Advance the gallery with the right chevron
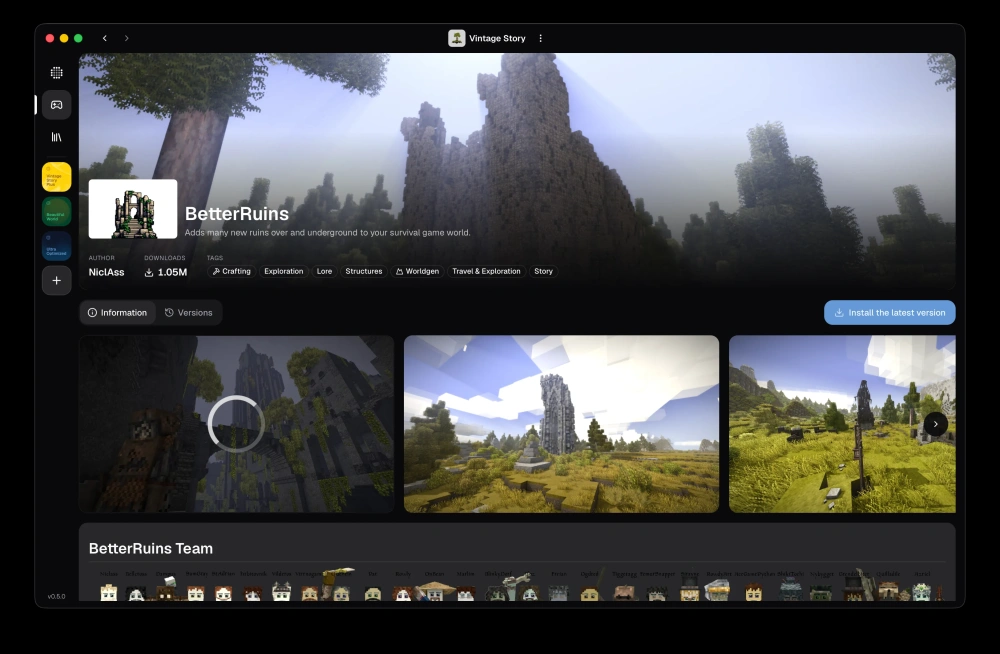The image size is (1000, 654). point(936,424)
